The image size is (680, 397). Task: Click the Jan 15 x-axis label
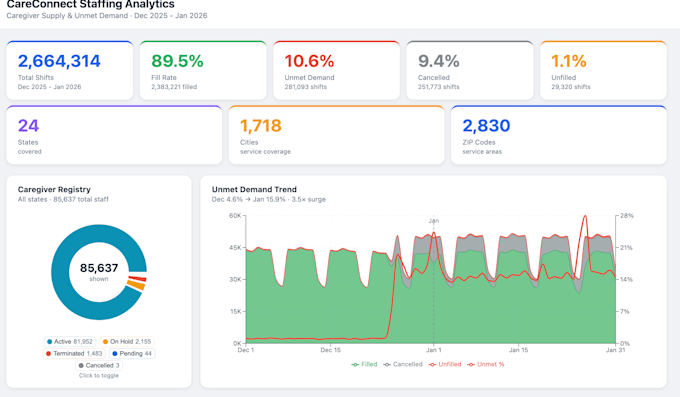518,350
